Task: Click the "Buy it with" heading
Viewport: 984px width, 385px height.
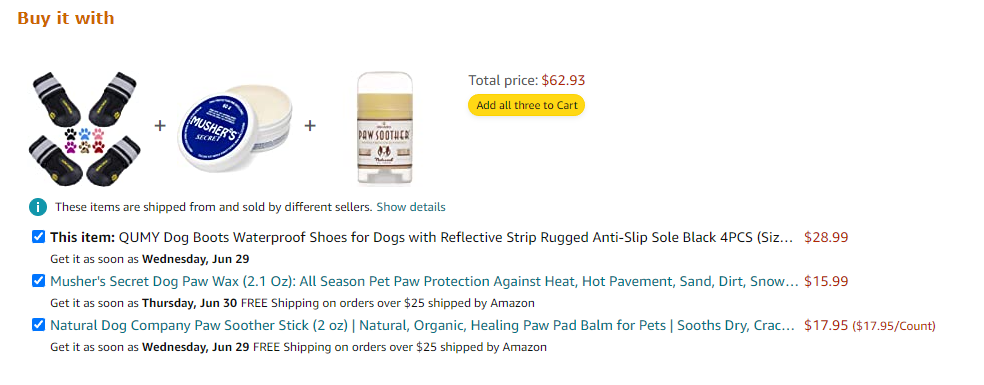Action: pyautogui.click(x=66, y=18)
